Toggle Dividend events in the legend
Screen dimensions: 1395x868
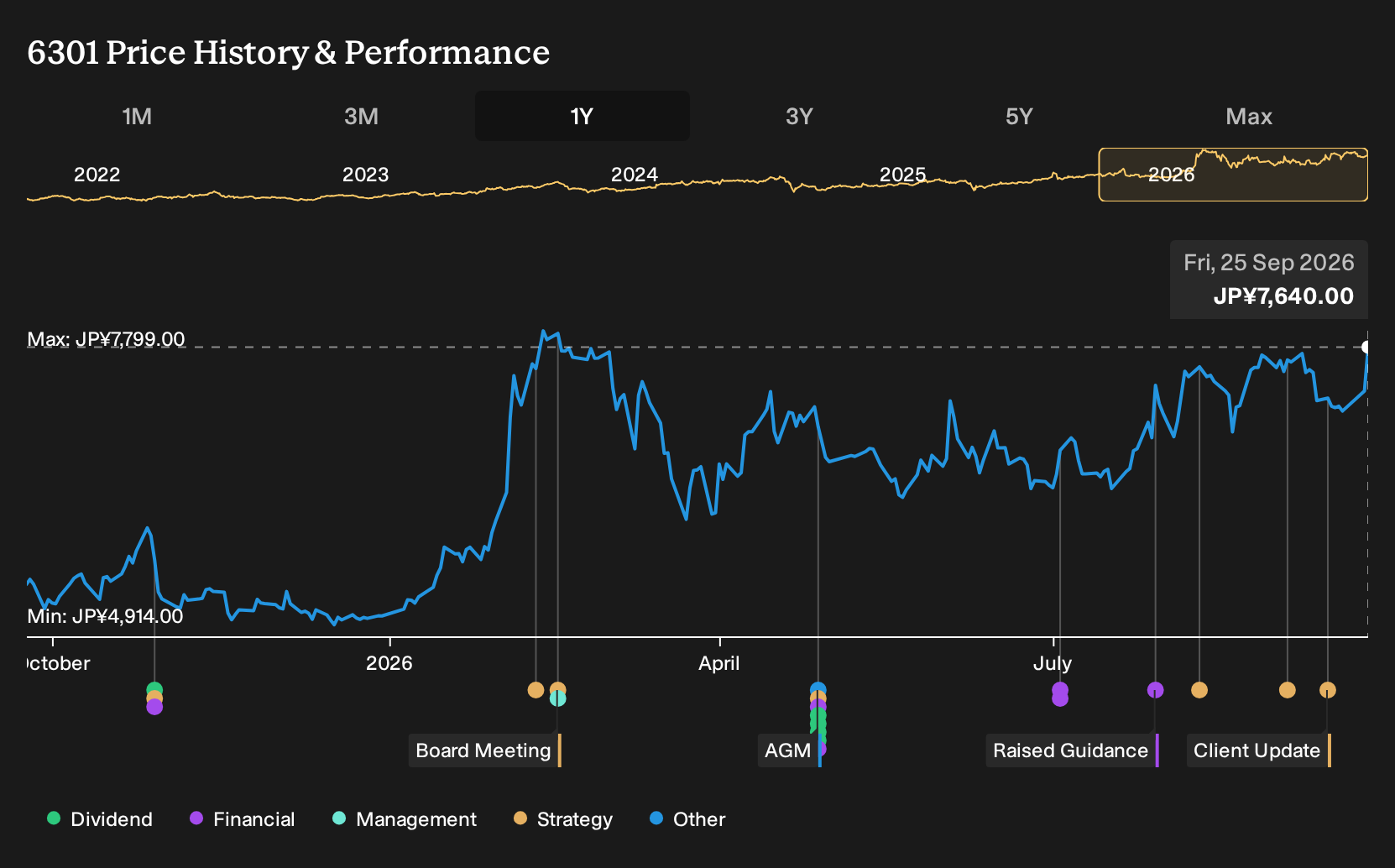click(100, 819)
